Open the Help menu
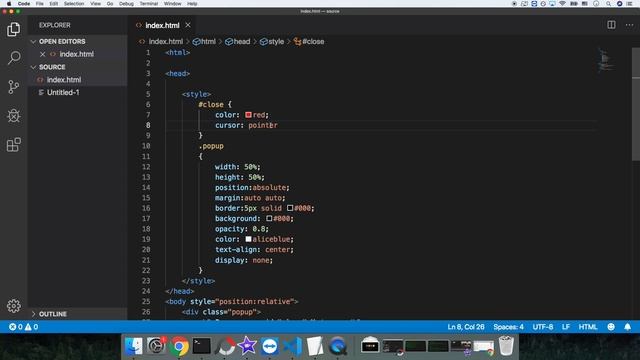The image size is (640, 360). click(192, 4)
